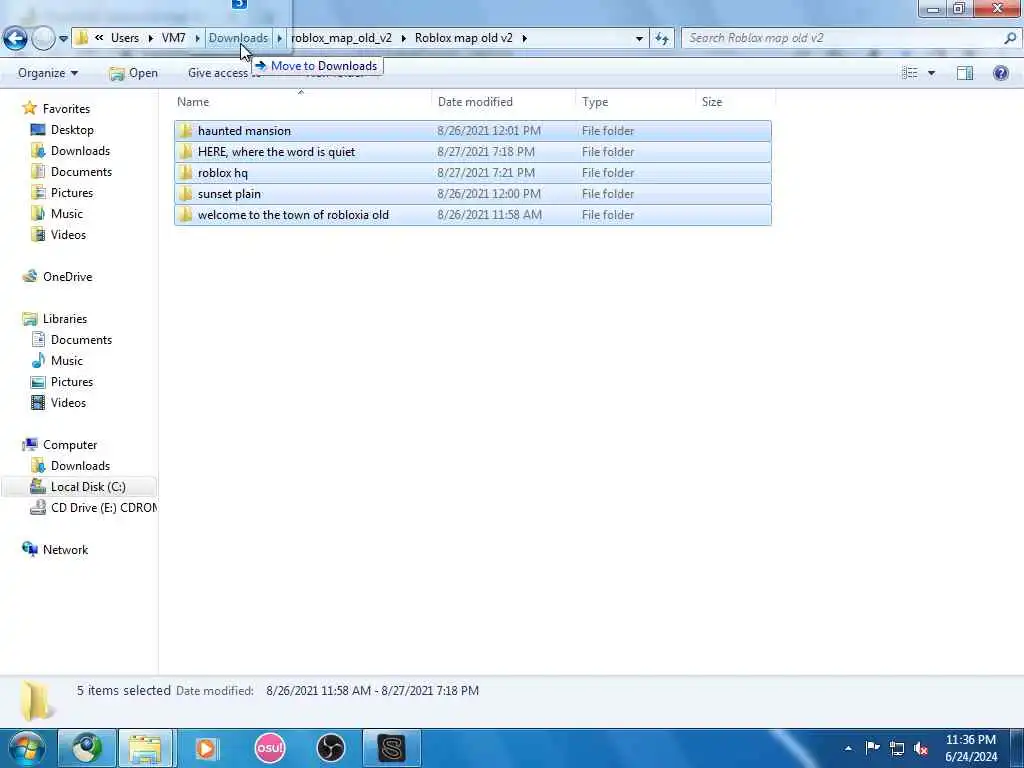Toggle the preview pane
Image resolution: width=1024 pixels, height=768 pixels.
click(x=965, y=73)
